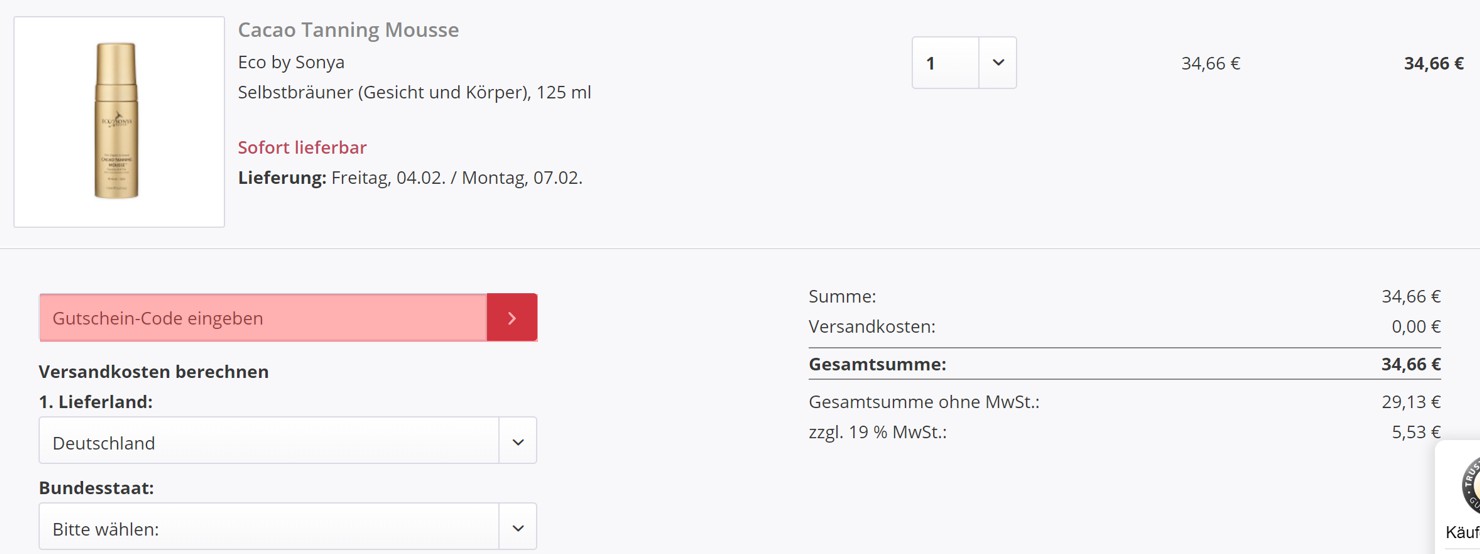Click the Lieferung date text

click(410, 178)
